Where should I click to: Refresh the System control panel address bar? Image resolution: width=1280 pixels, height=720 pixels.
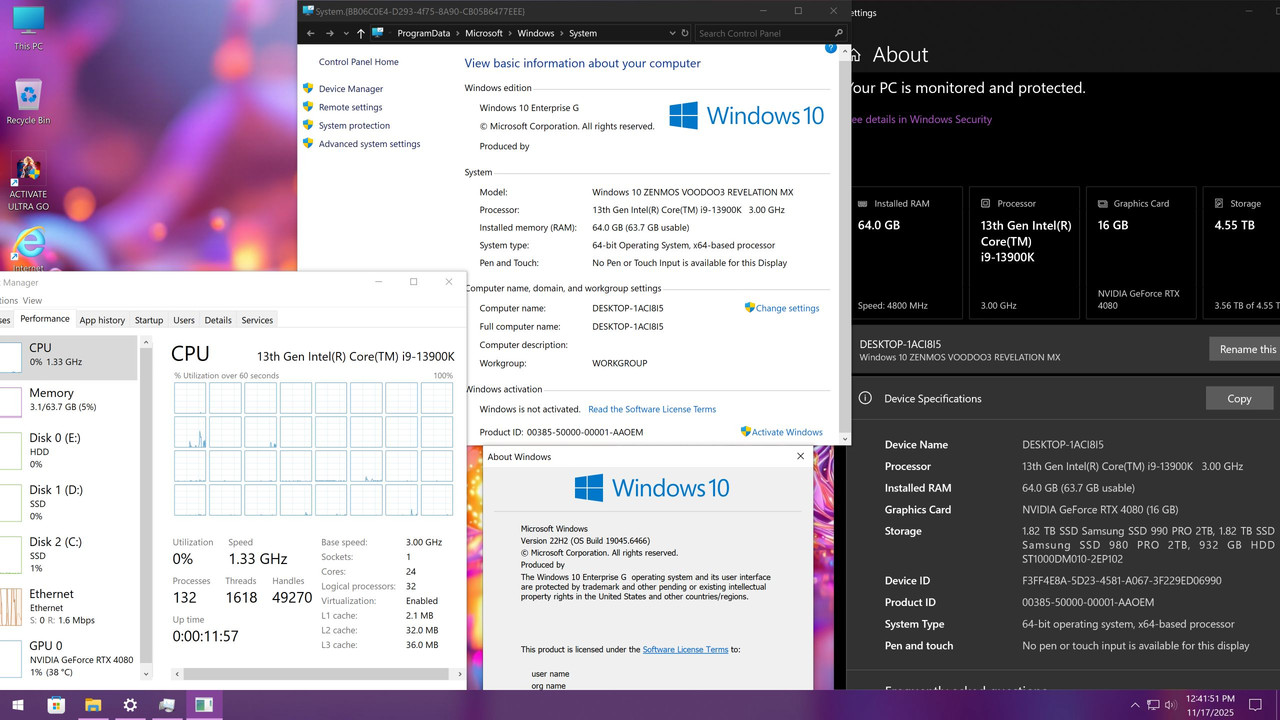[x=685, y=33]
